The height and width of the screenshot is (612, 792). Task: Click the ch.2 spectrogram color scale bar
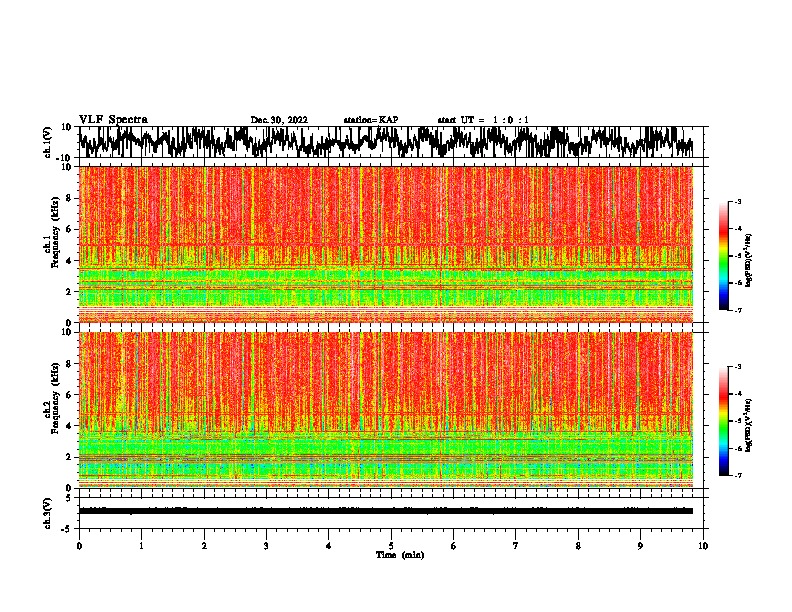723,421
